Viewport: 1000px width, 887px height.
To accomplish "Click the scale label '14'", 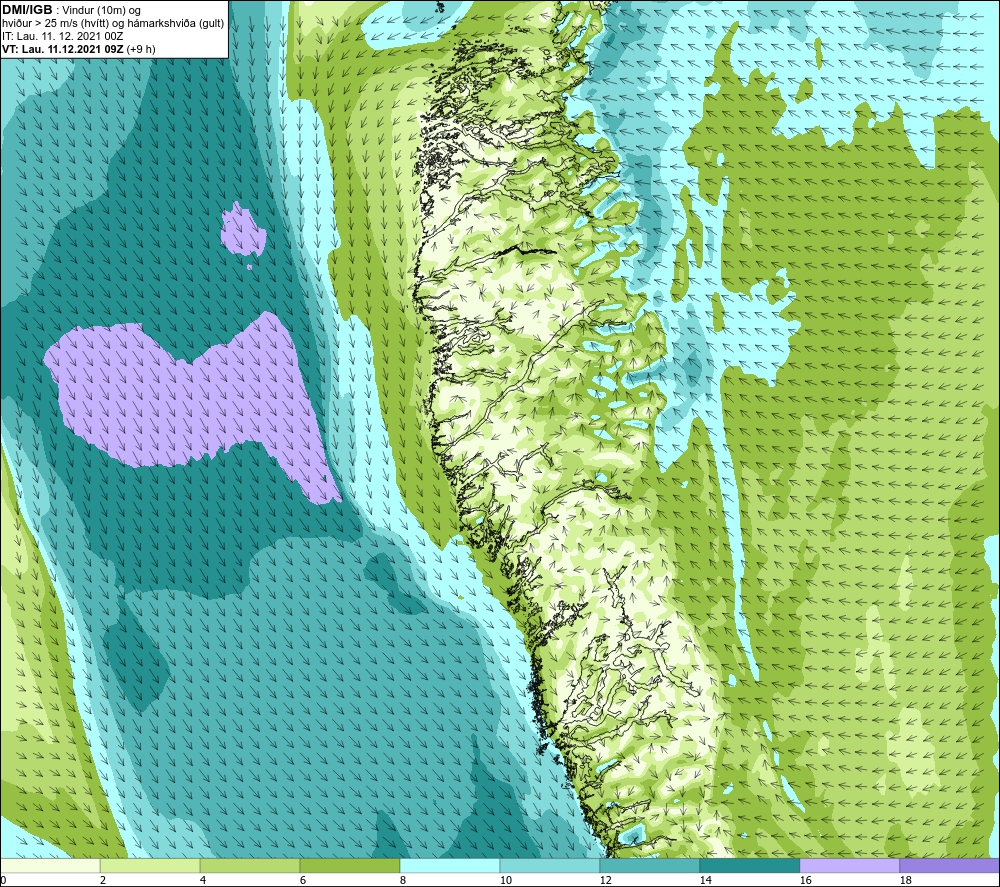I will pyautogui.click(x=705, y=880).
